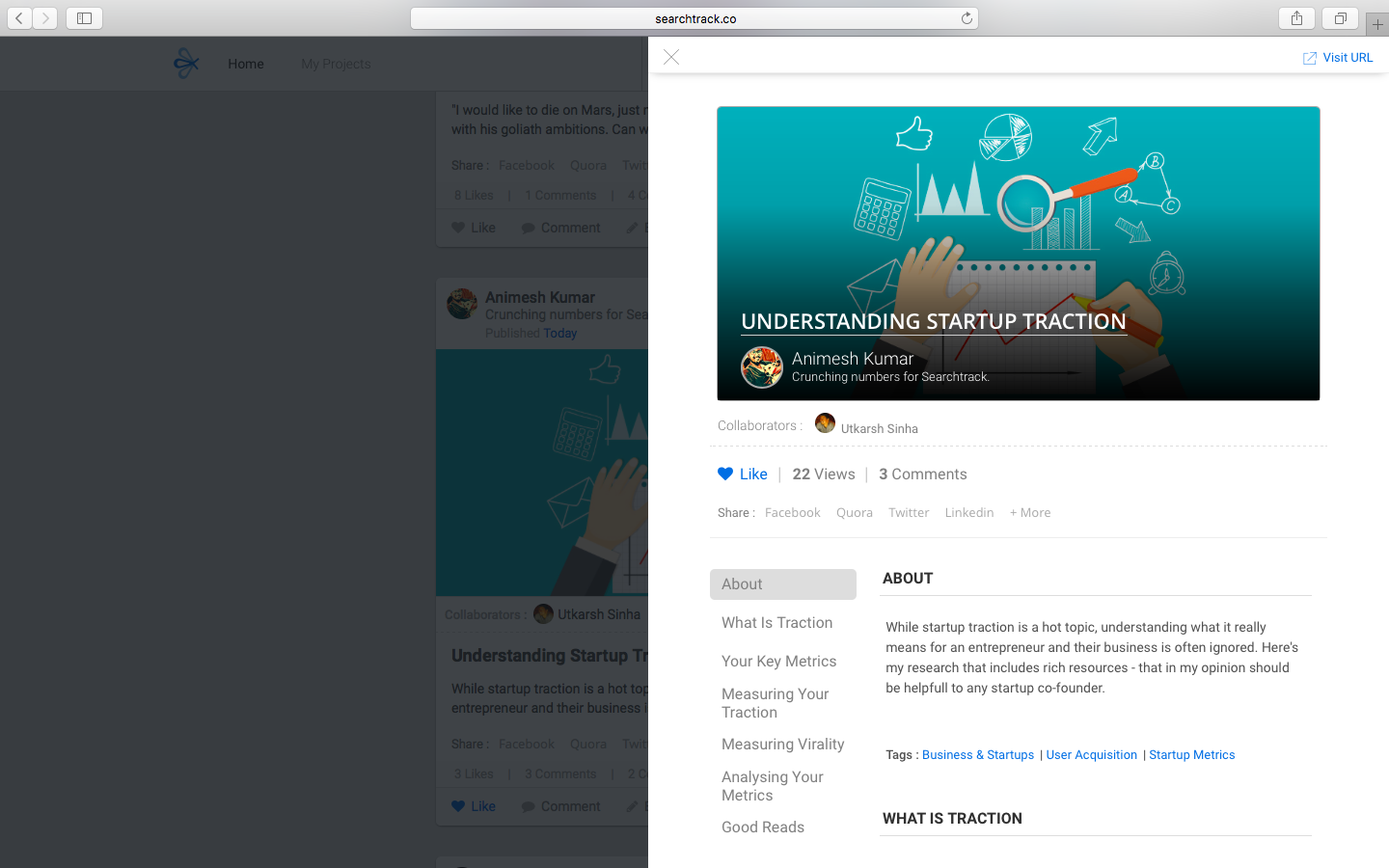Open a new tab with plus button
The width and height of the screenshot is (1389, 868).
[x=1377, y=24]
